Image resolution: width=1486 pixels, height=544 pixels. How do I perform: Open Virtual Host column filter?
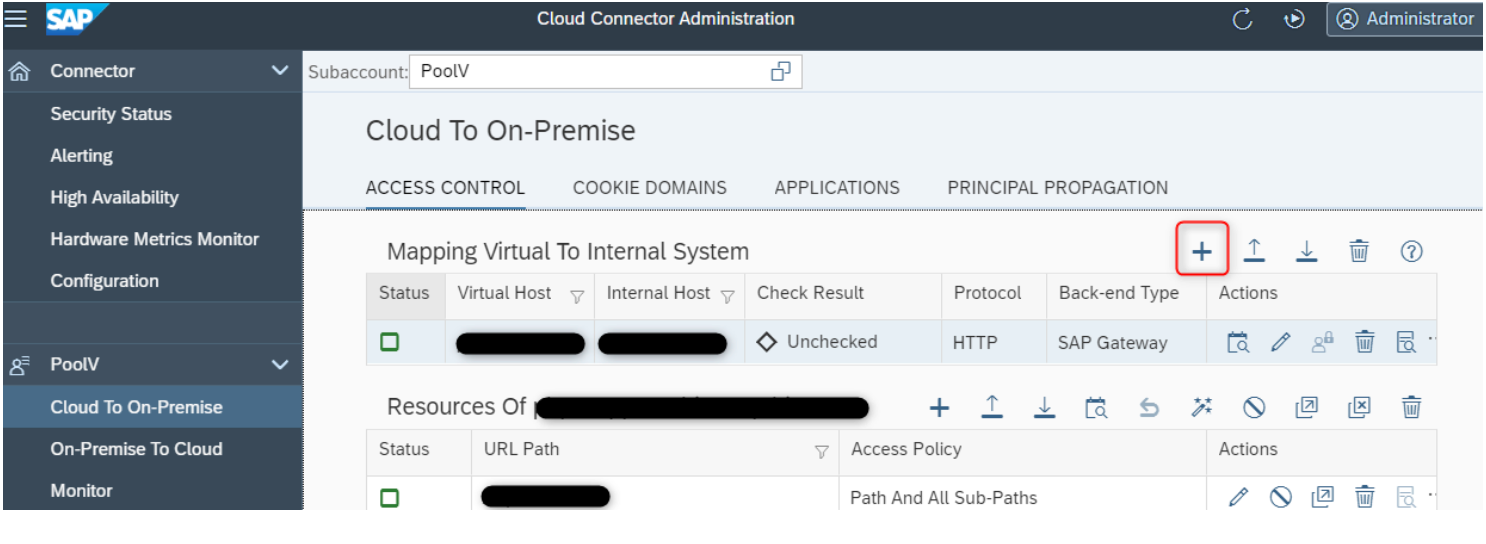coord(577,295)
